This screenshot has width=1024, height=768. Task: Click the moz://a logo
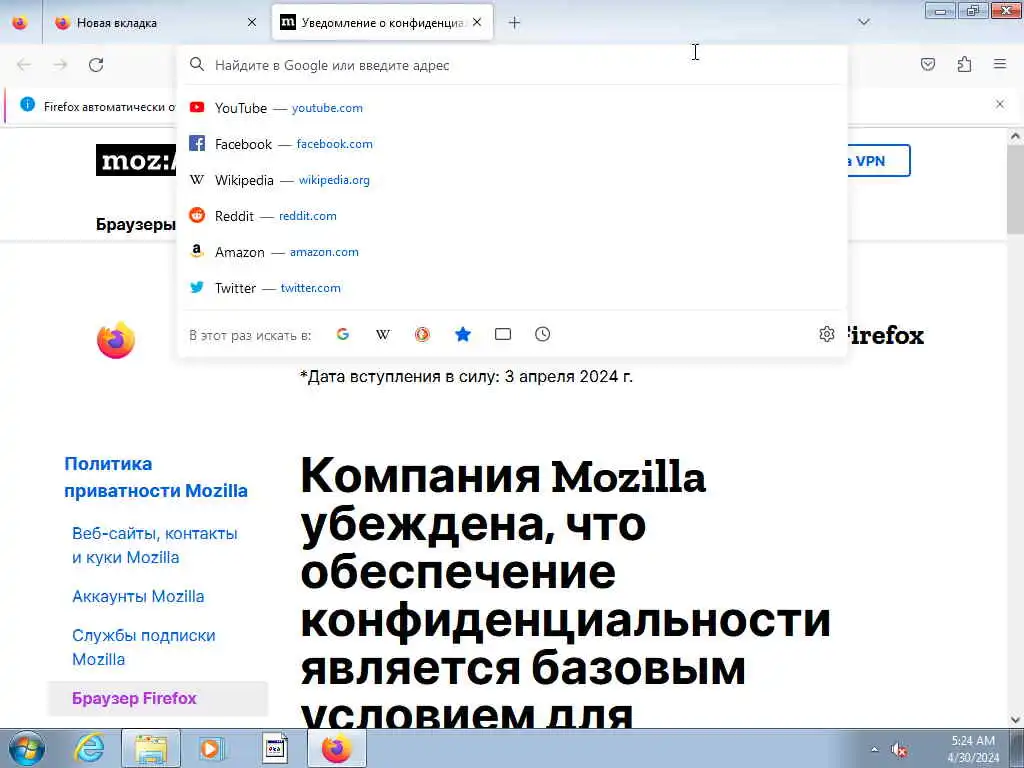tap(136, 160)
